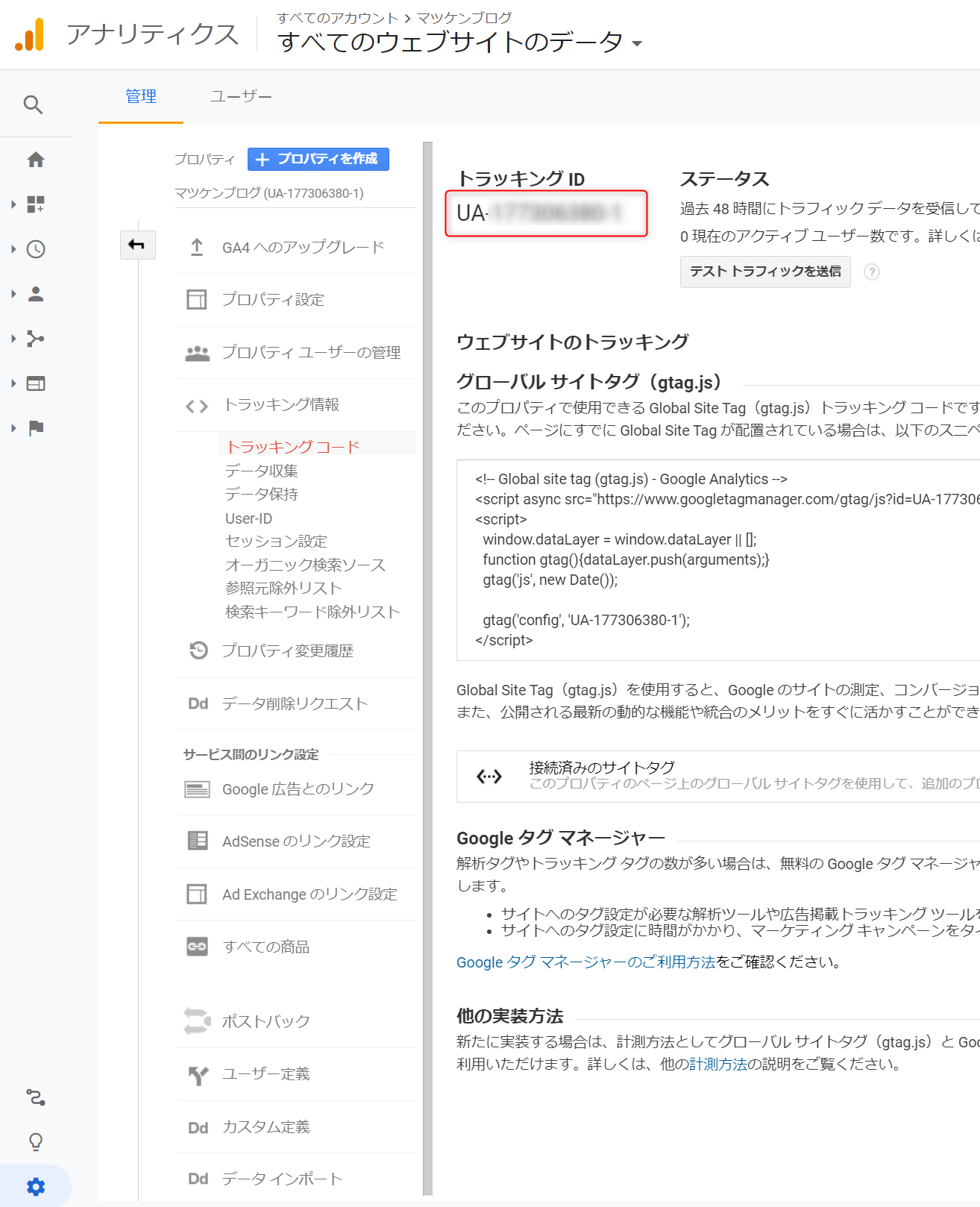
Task: Click the マツケンブログ breadcrumb
Action: tap(465, 17)
